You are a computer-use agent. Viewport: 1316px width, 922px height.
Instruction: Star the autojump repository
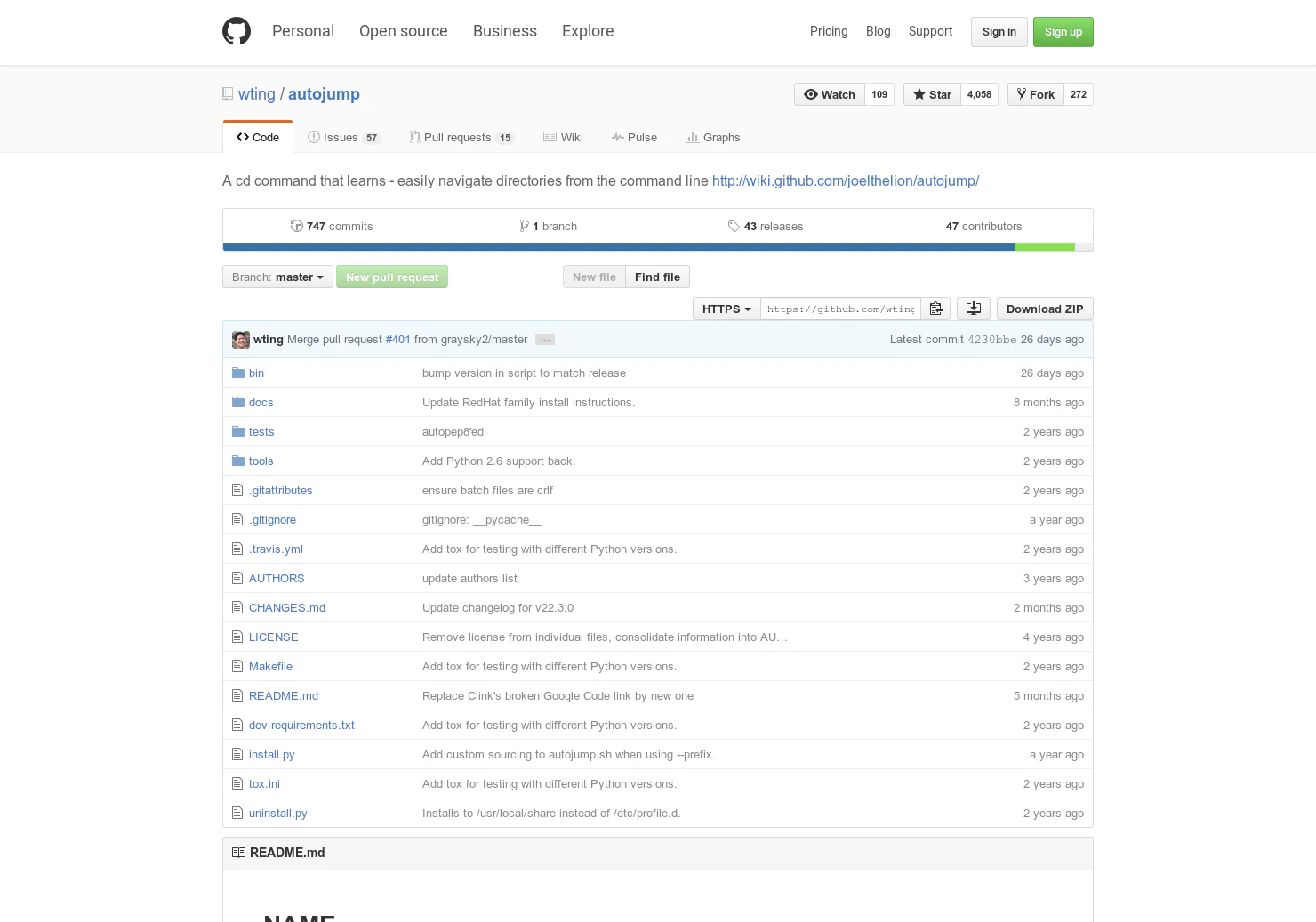pyautogui.click(x=932, y=94)
